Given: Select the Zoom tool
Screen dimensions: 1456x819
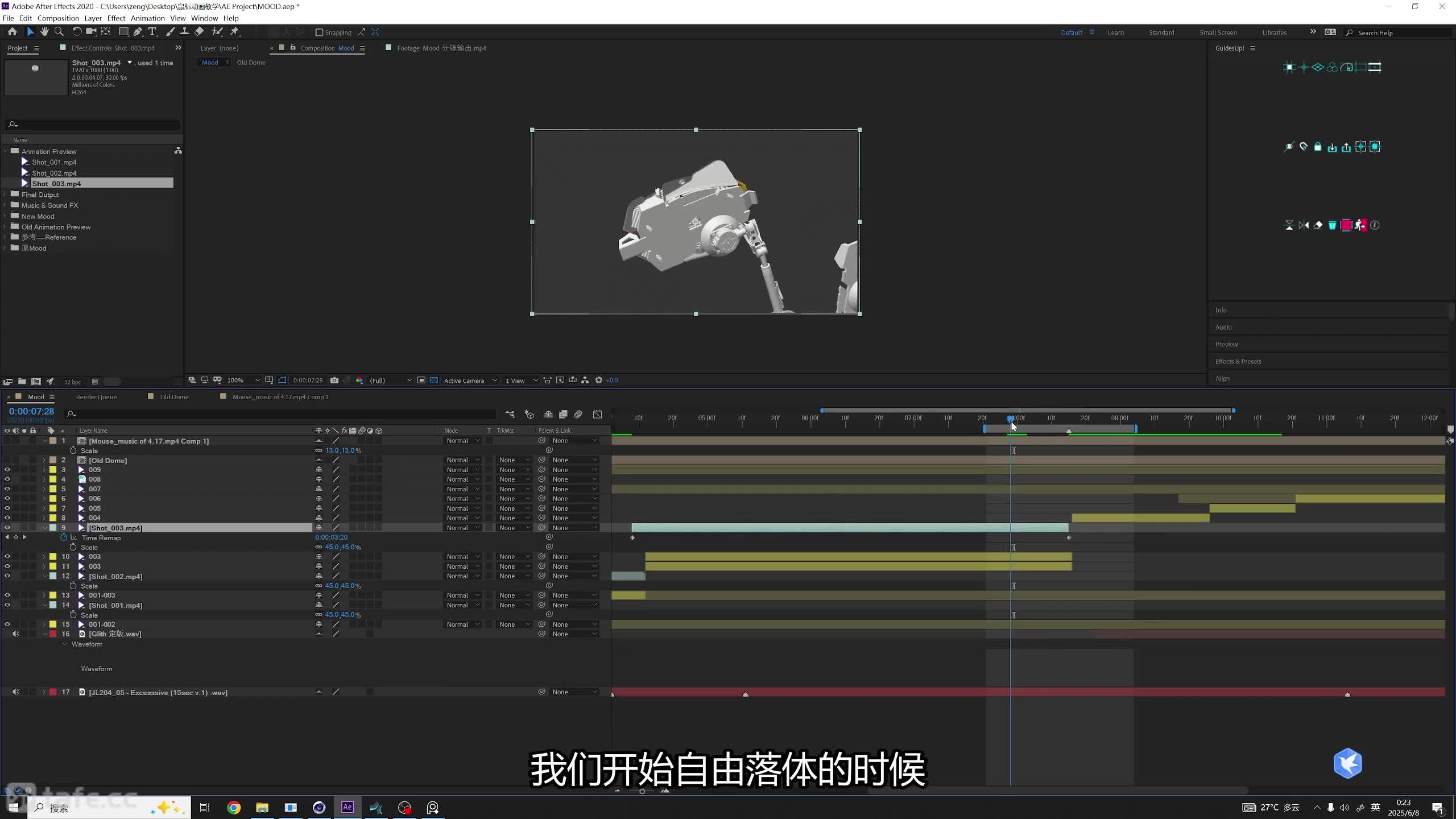Looking at the screenshot, I should [59, 32].
